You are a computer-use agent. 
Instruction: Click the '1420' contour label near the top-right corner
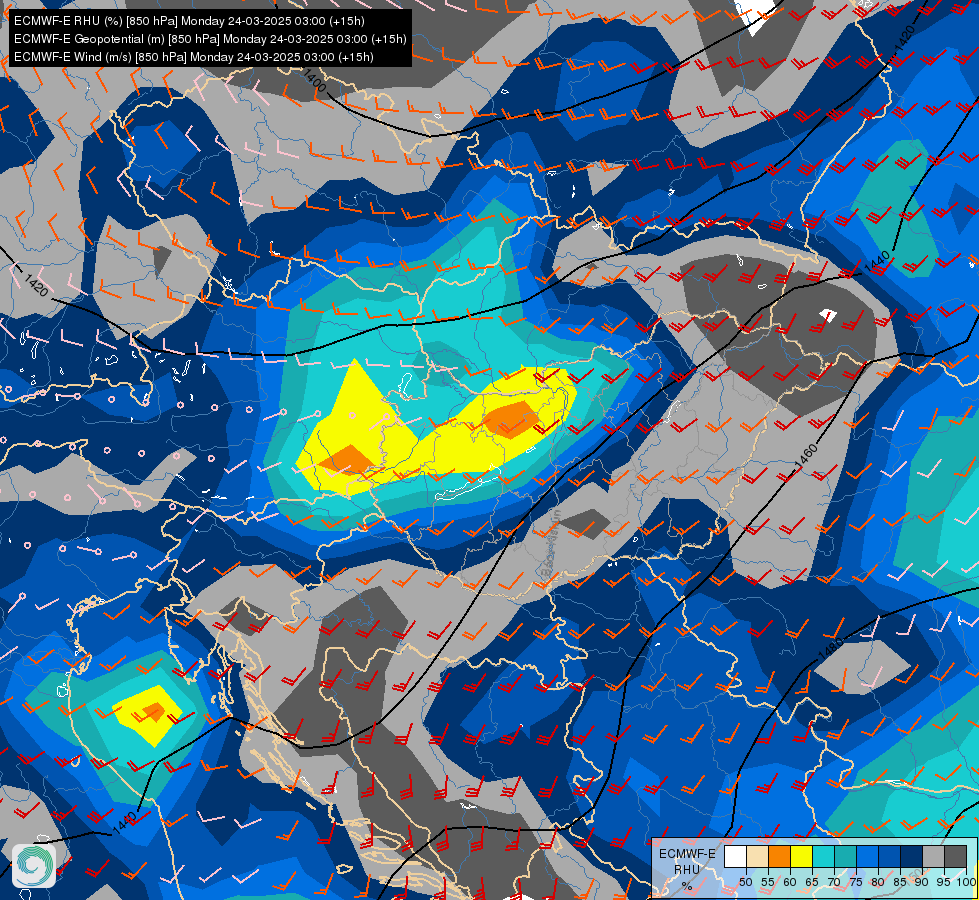click(905, 39)
